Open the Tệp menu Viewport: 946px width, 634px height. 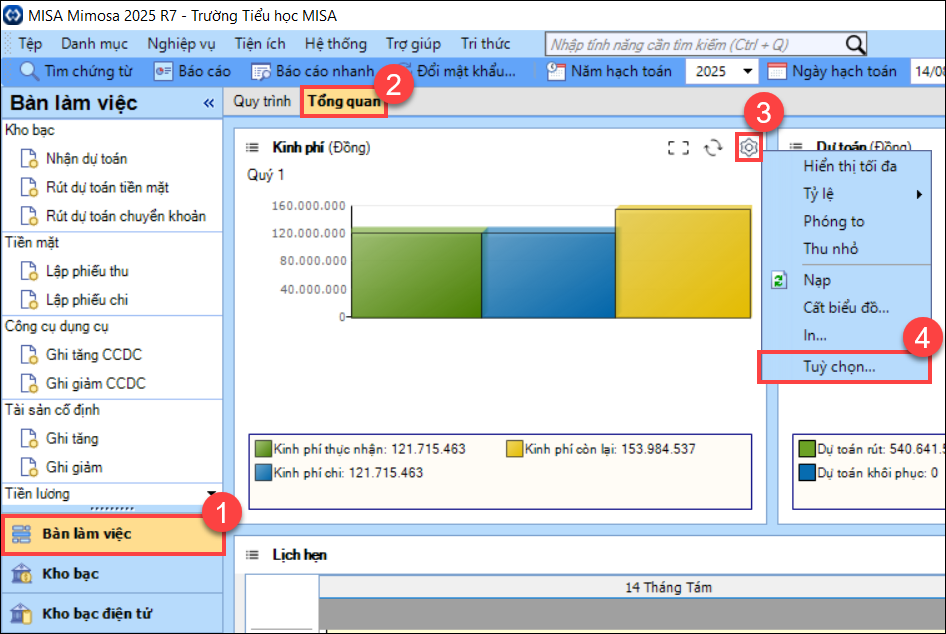tap(30, 44)
